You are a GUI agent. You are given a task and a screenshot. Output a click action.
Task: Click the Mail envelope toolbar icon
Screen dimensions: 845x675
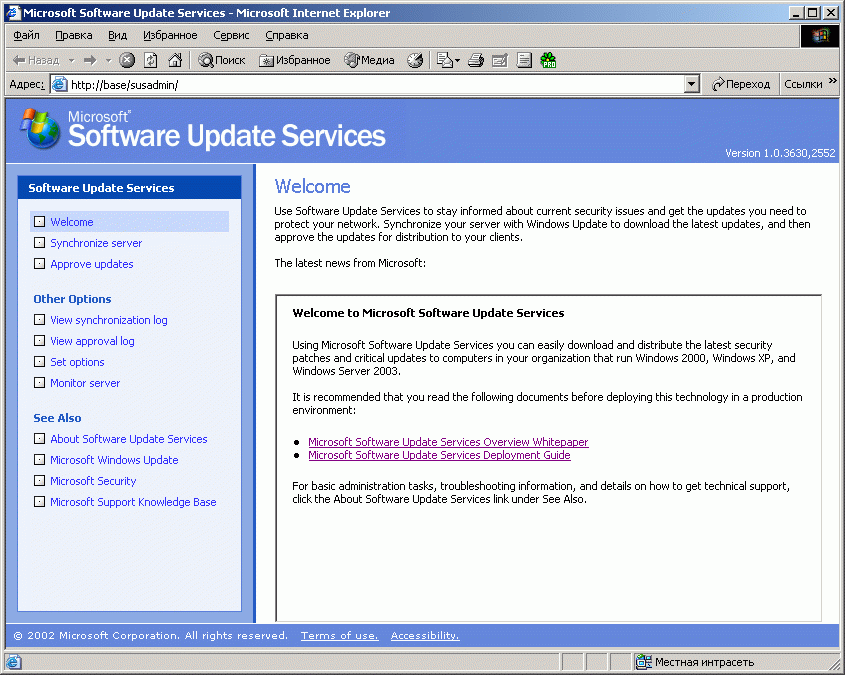point(444,60)
